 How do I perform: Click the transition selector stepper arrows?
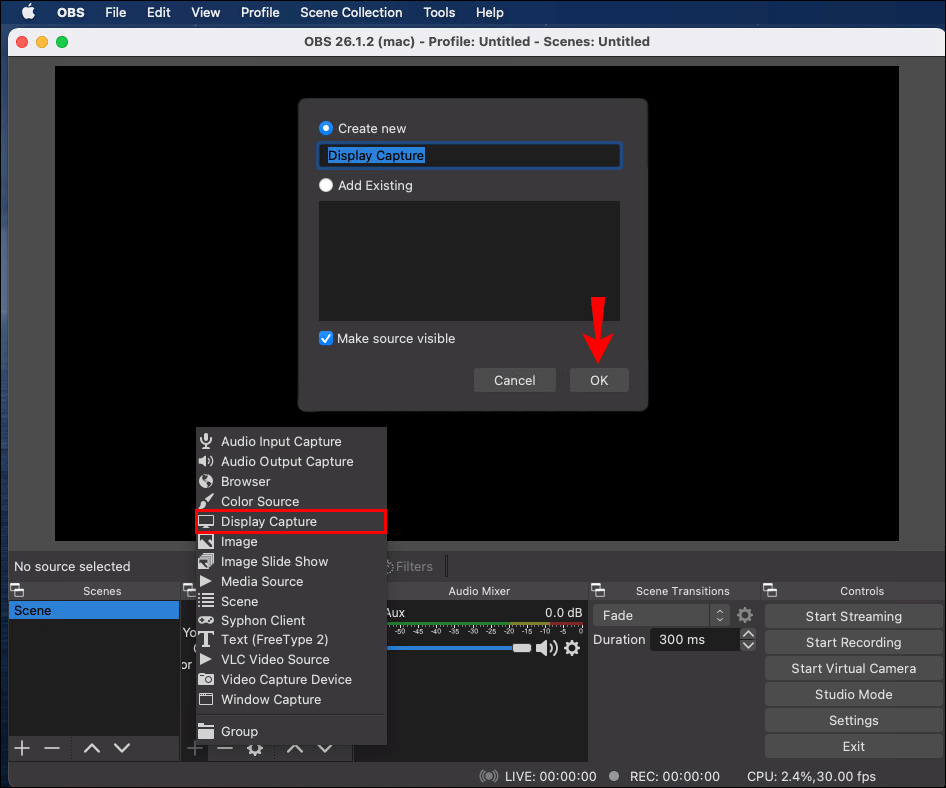pos(719,615)
